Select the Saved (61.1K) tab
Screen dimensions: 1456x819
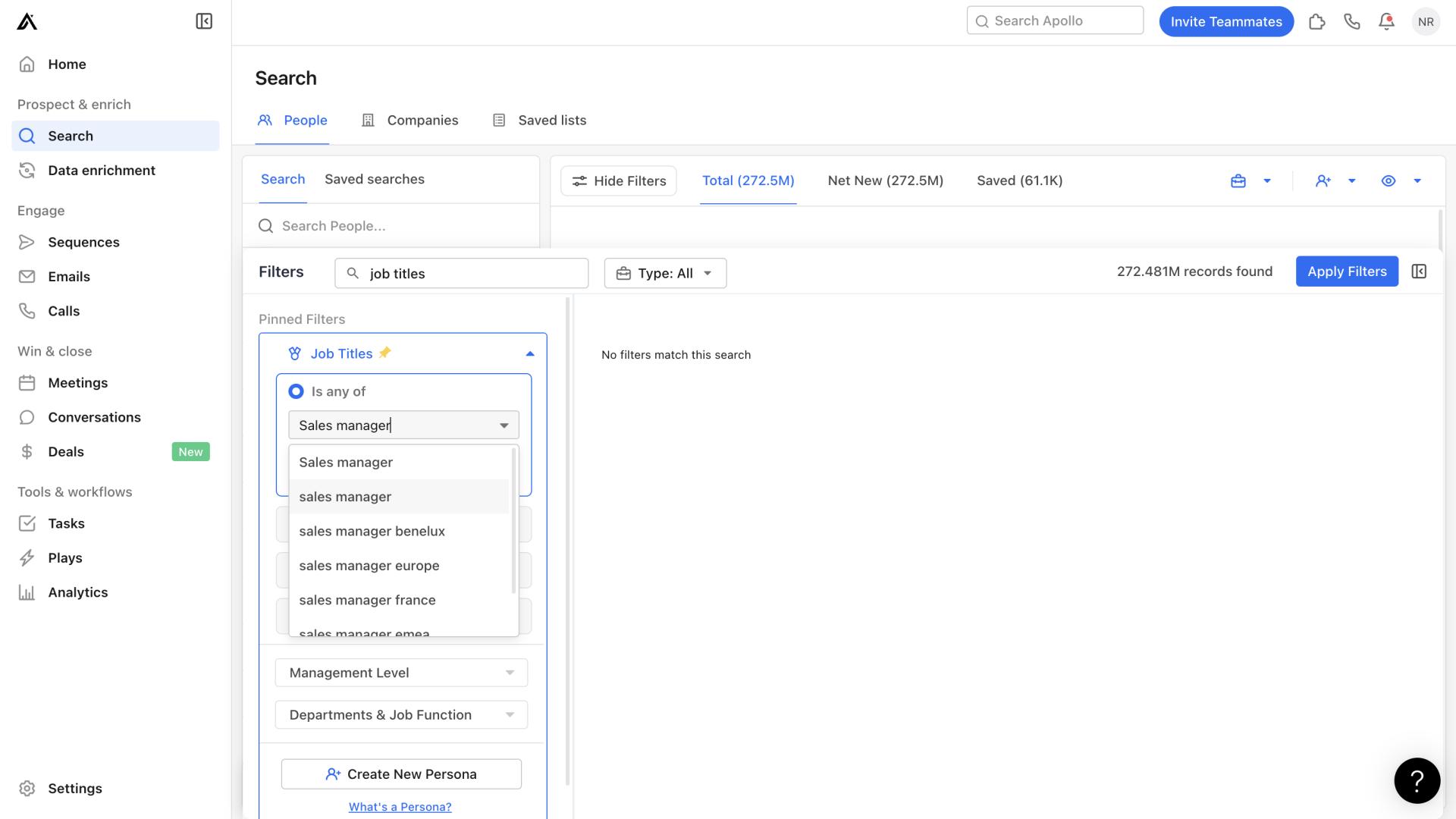1020,181
